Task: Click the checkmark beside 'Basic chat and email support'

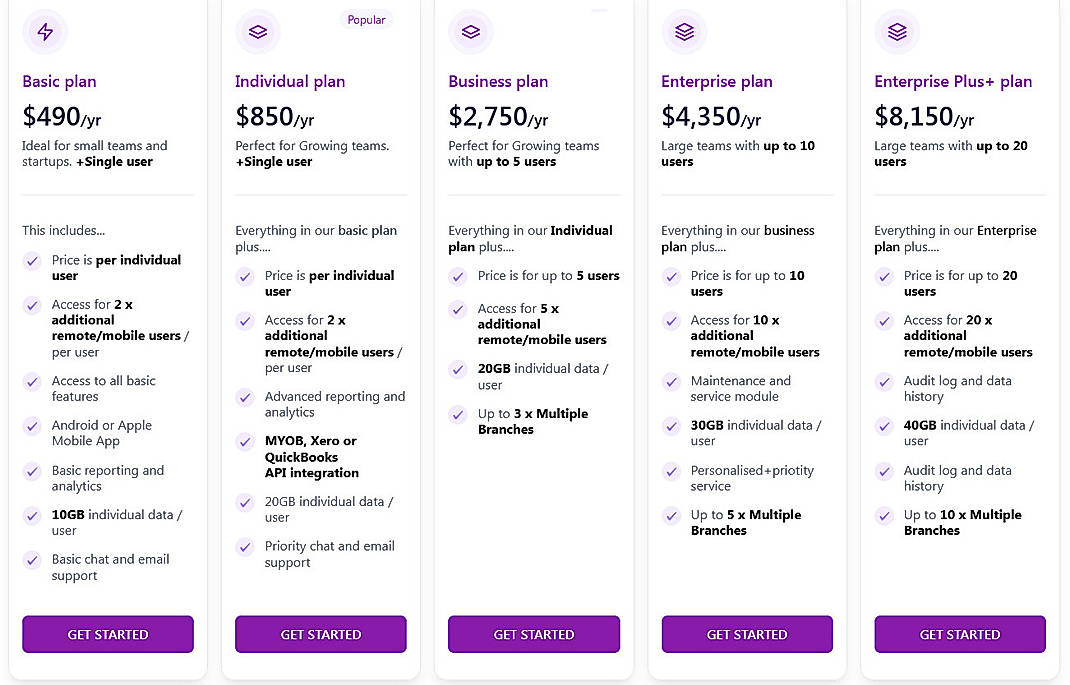Action: click(x=32, y=560)
